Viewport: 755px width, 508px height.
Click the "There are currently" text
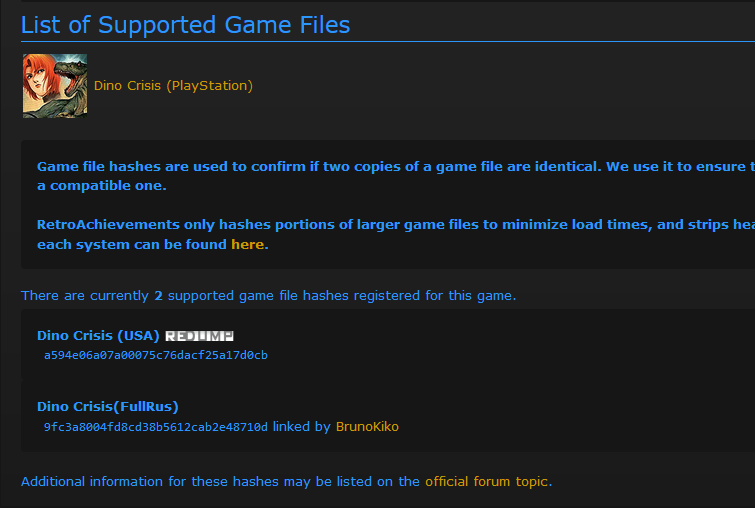click(85, 296)
